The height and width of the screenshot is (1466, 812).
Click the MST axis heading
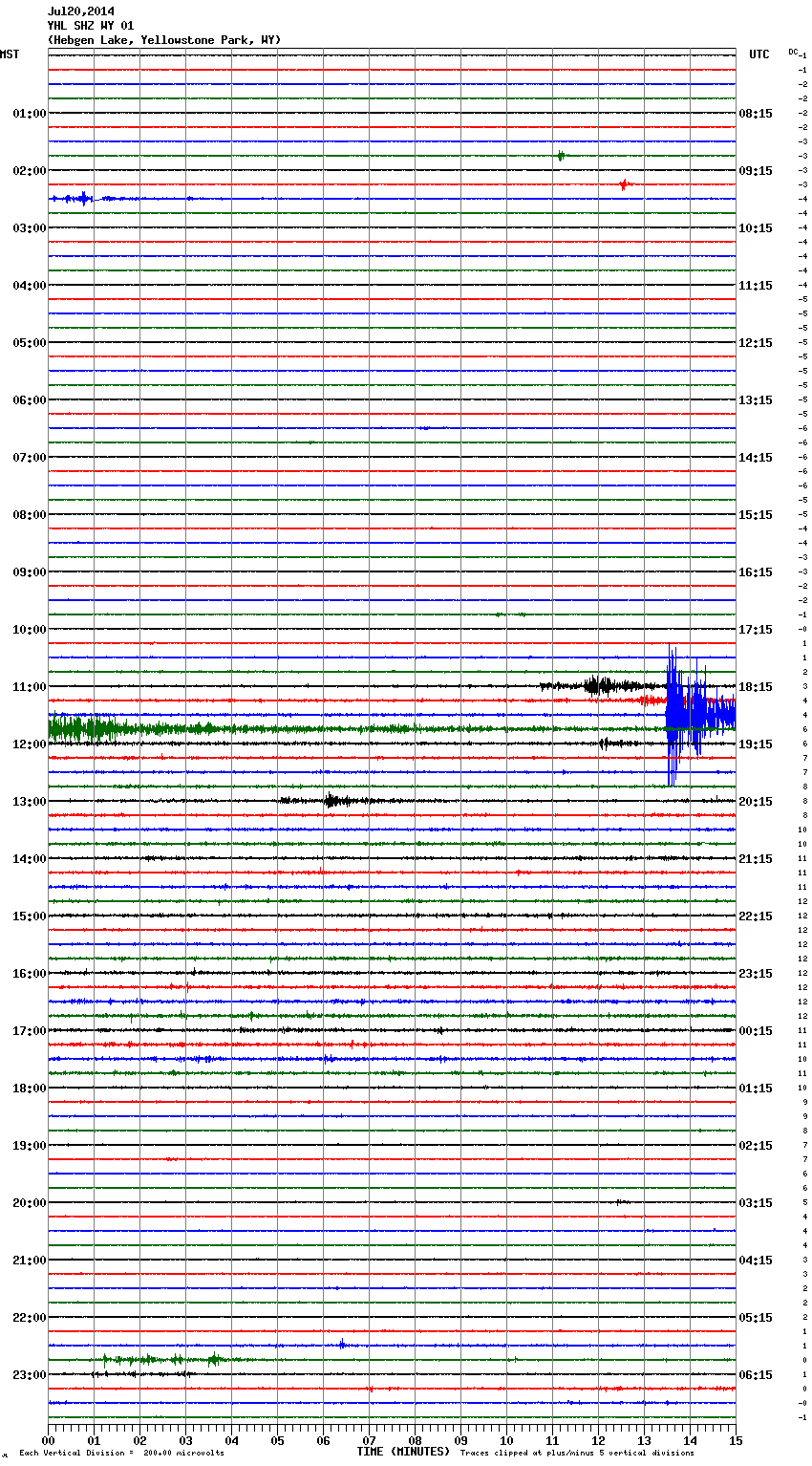tap(10, 54)
